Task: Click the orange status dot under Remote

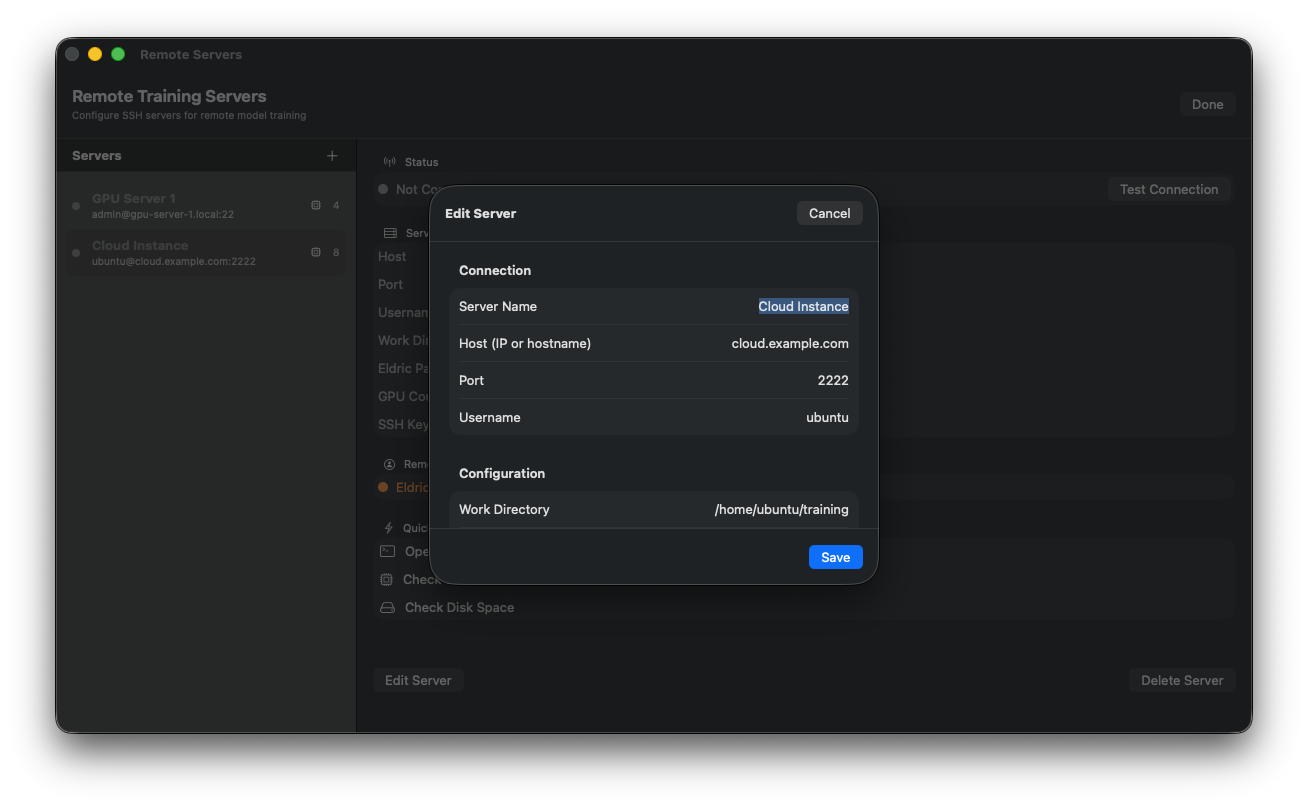Action: pyautogui.click(x=383, y=487)
